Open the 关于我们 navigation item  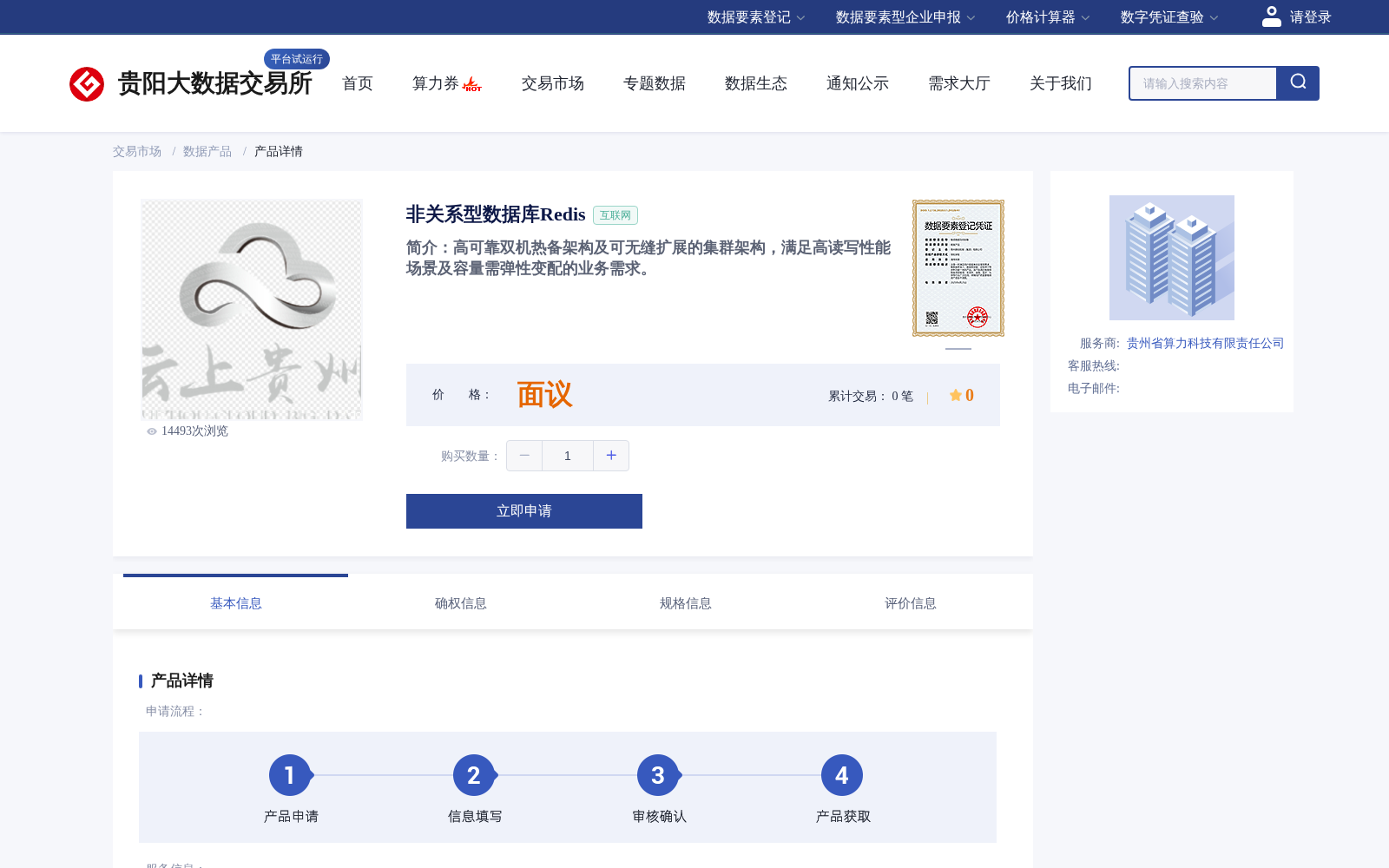1061,83
